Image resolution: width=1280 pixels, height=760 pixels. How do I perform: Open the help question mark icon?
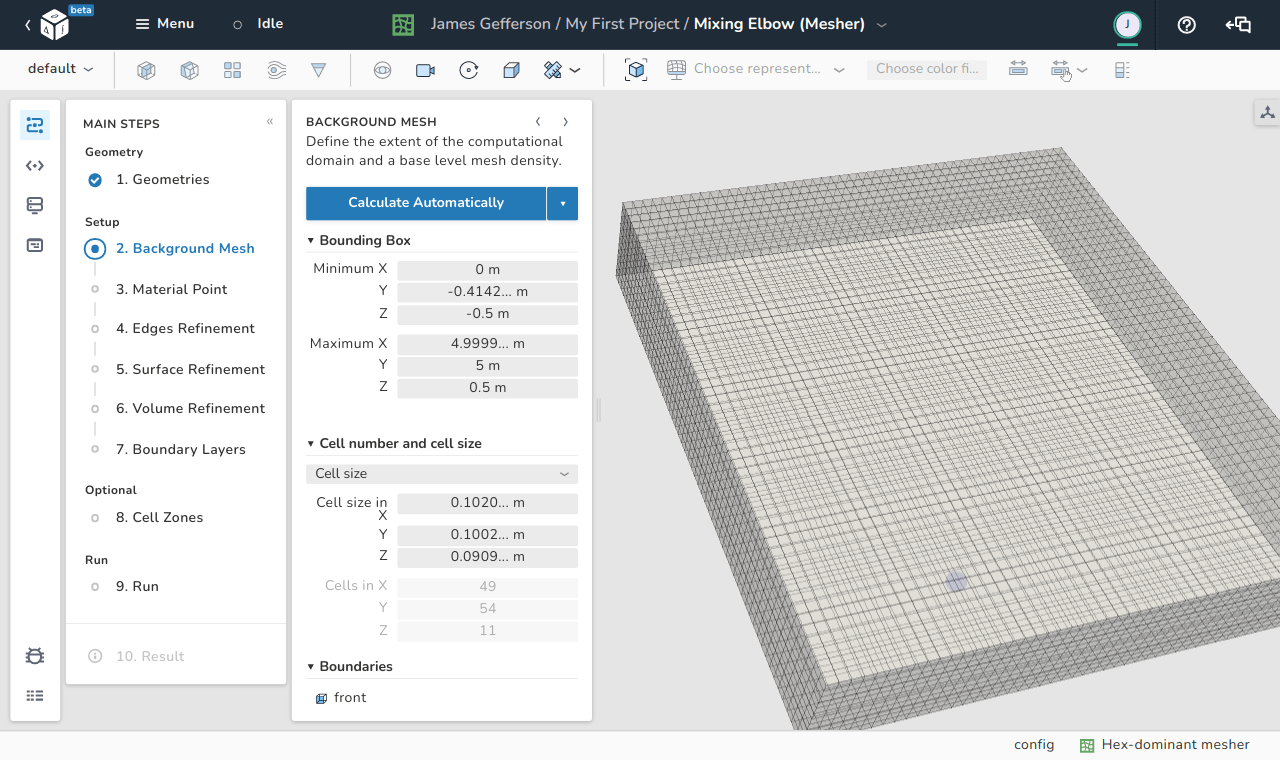[x=1187, y=25]
